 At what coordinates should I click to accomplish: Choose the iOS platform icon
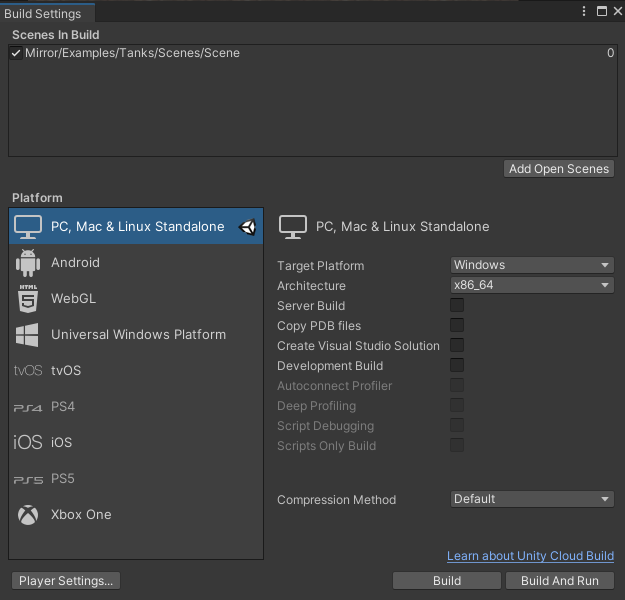(28, 443)
